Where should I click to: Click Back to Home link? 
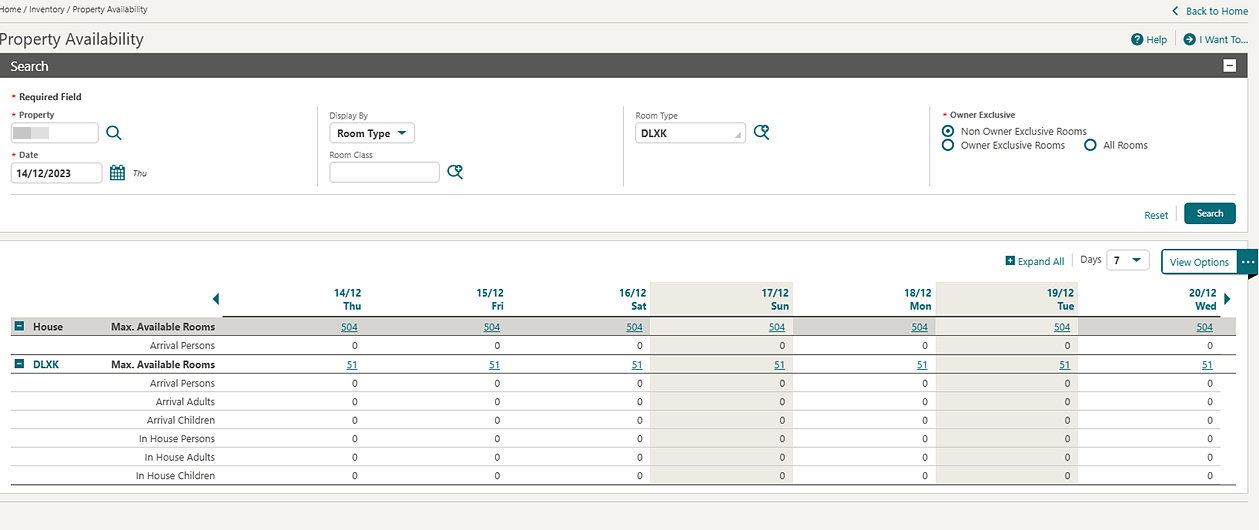(x=1216, y=11)
